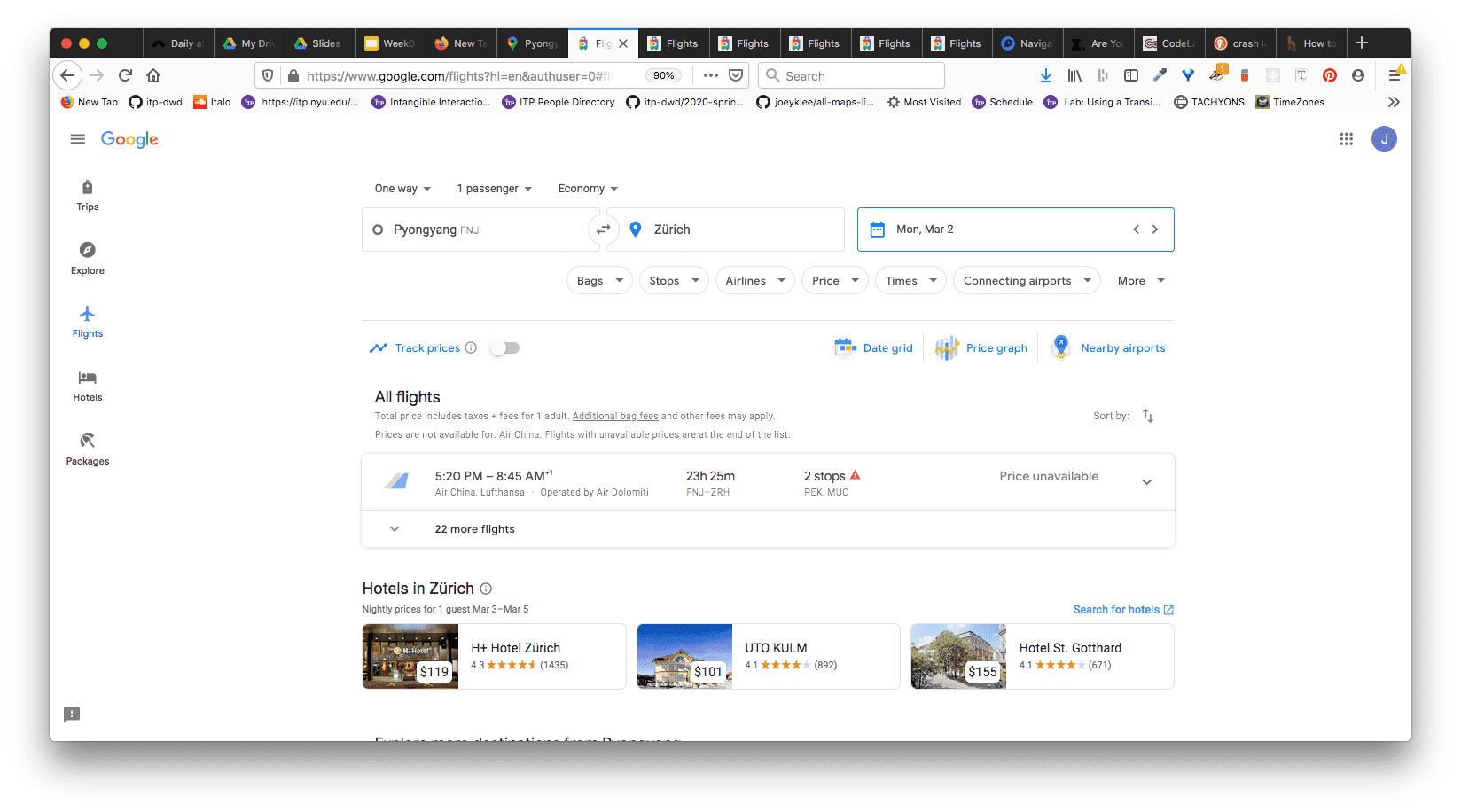Open the Stops filter dropdown
1461x812 pixels.
pos(673,281)
